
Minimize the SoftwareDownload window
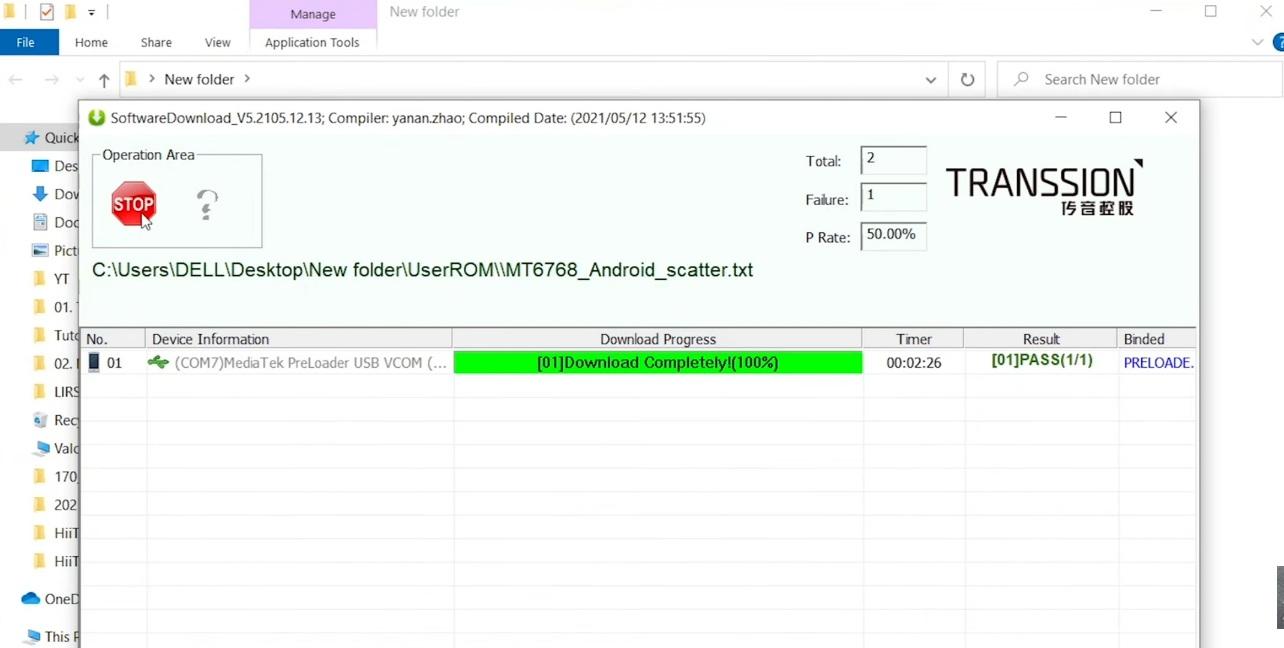tap(1061, 118)
